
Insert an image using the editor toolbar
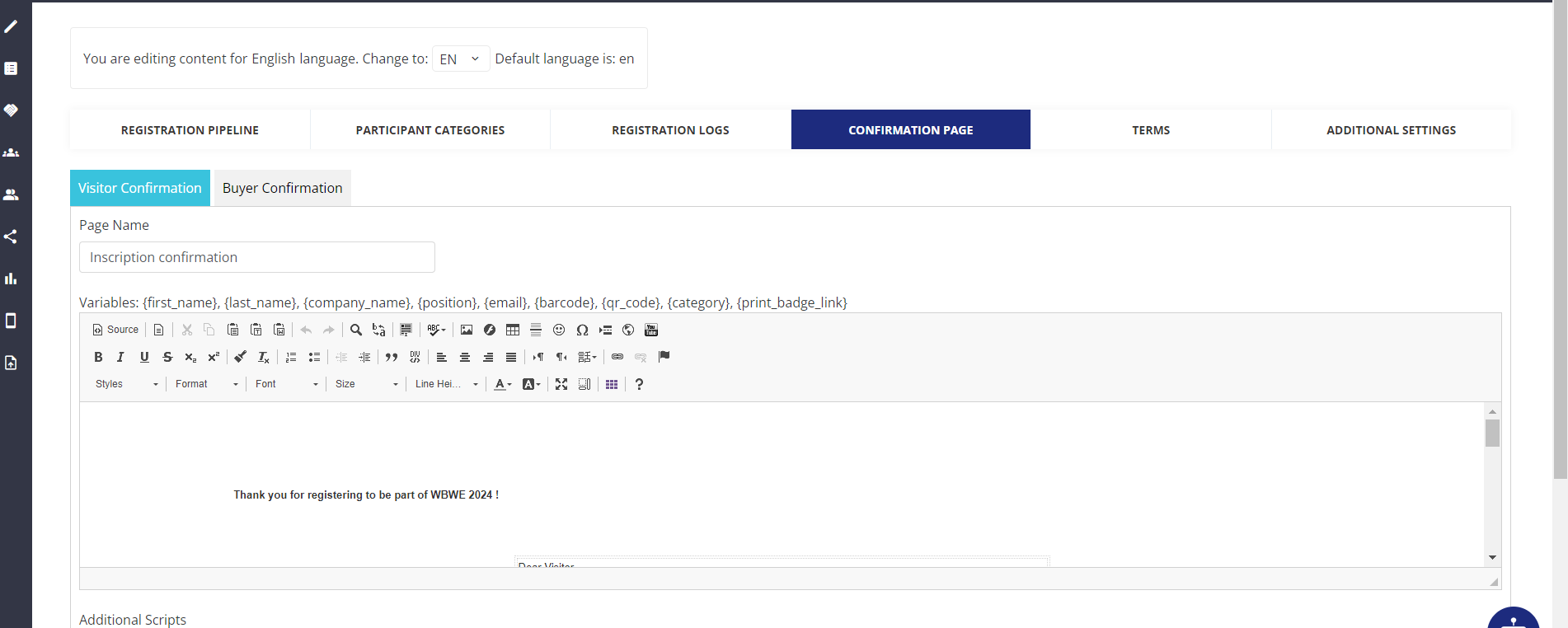(x=467, y=330)
